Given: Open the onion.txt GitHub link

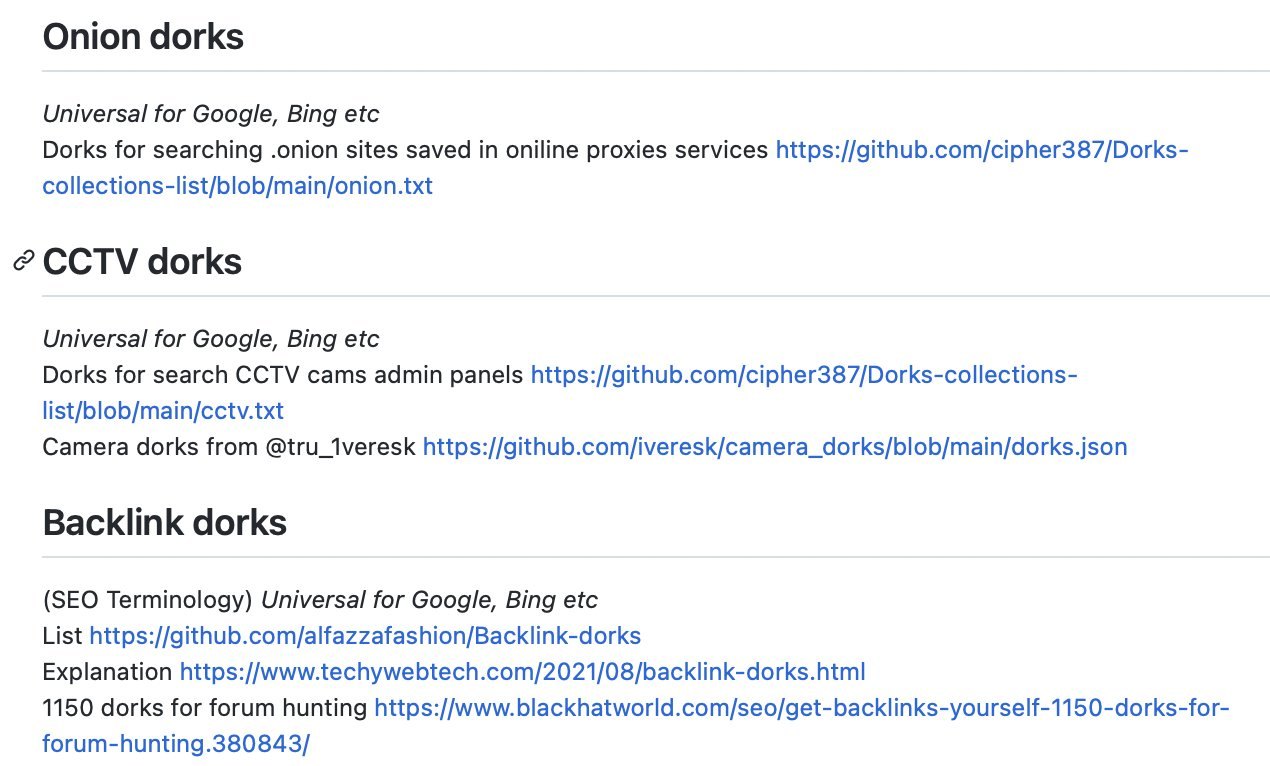Looking at the screenshot, I should pyautogui.click(x=981, y=151).
